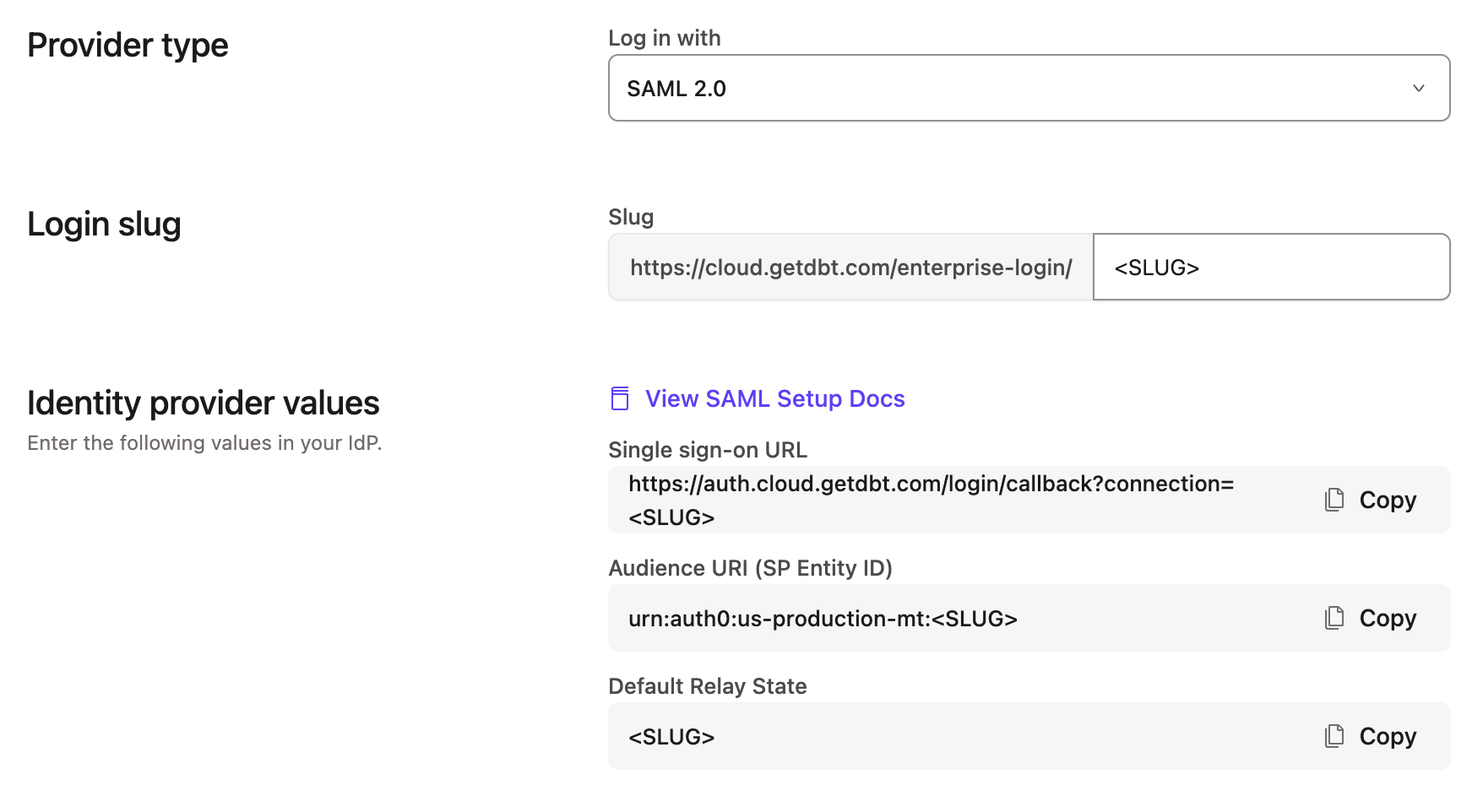Click the 'Log in with' field label
Screen dimensions: 1483x812
pyautogui.click(x=665, y=38)
